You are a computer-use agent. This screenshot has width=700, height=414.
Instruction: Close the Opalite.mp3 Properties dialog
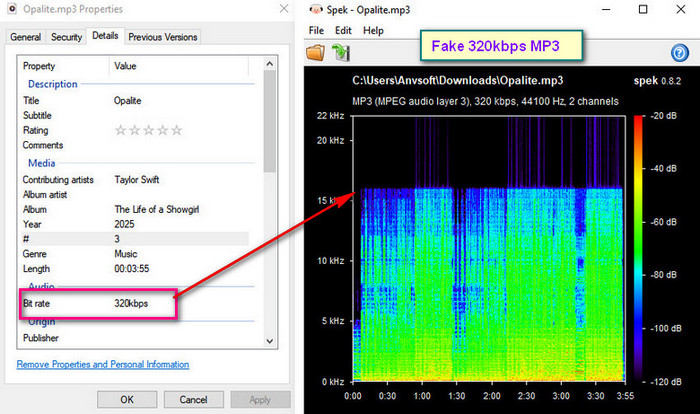(x=283, y=8)
